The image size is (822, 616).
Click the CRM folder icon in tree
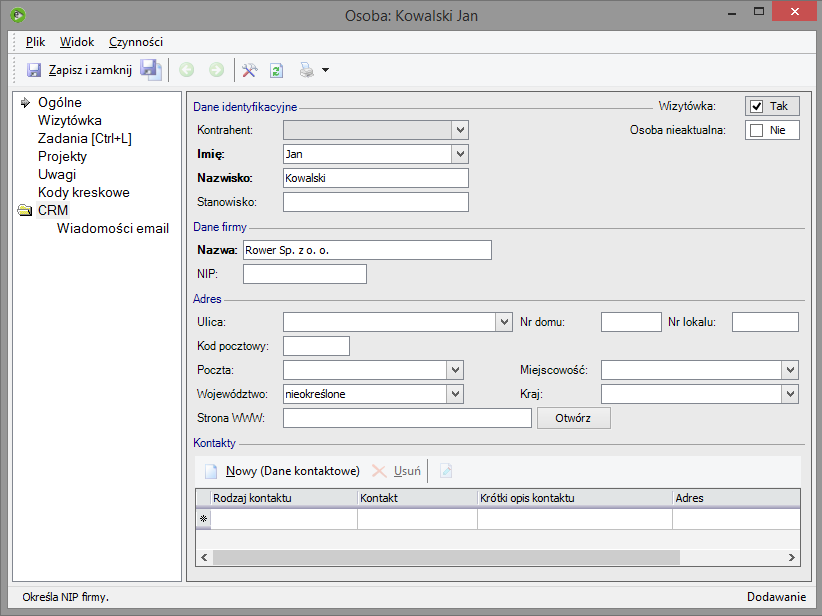coord(25,210)
